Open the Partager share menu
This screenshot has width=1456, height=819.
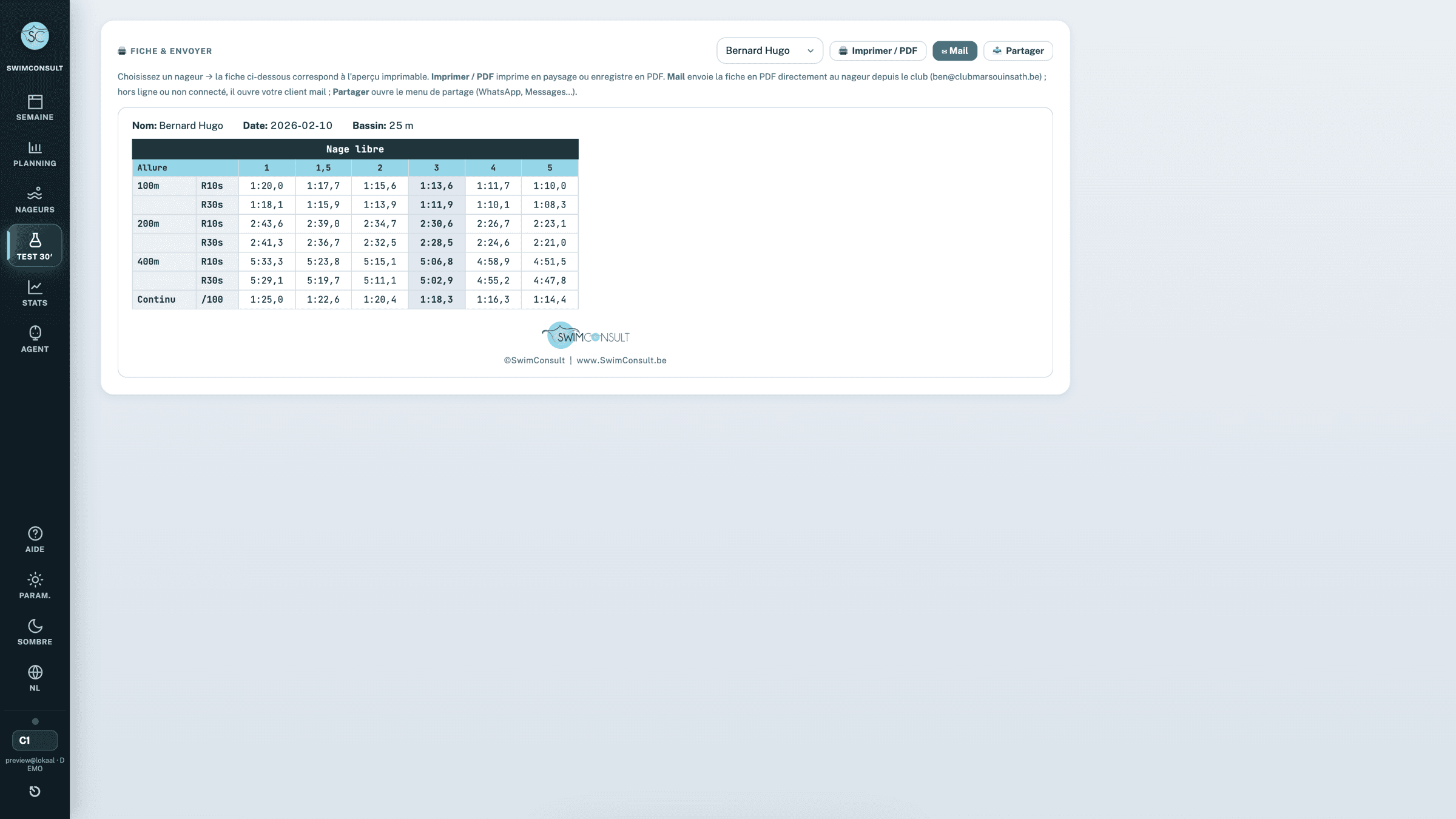(1017, 51)
